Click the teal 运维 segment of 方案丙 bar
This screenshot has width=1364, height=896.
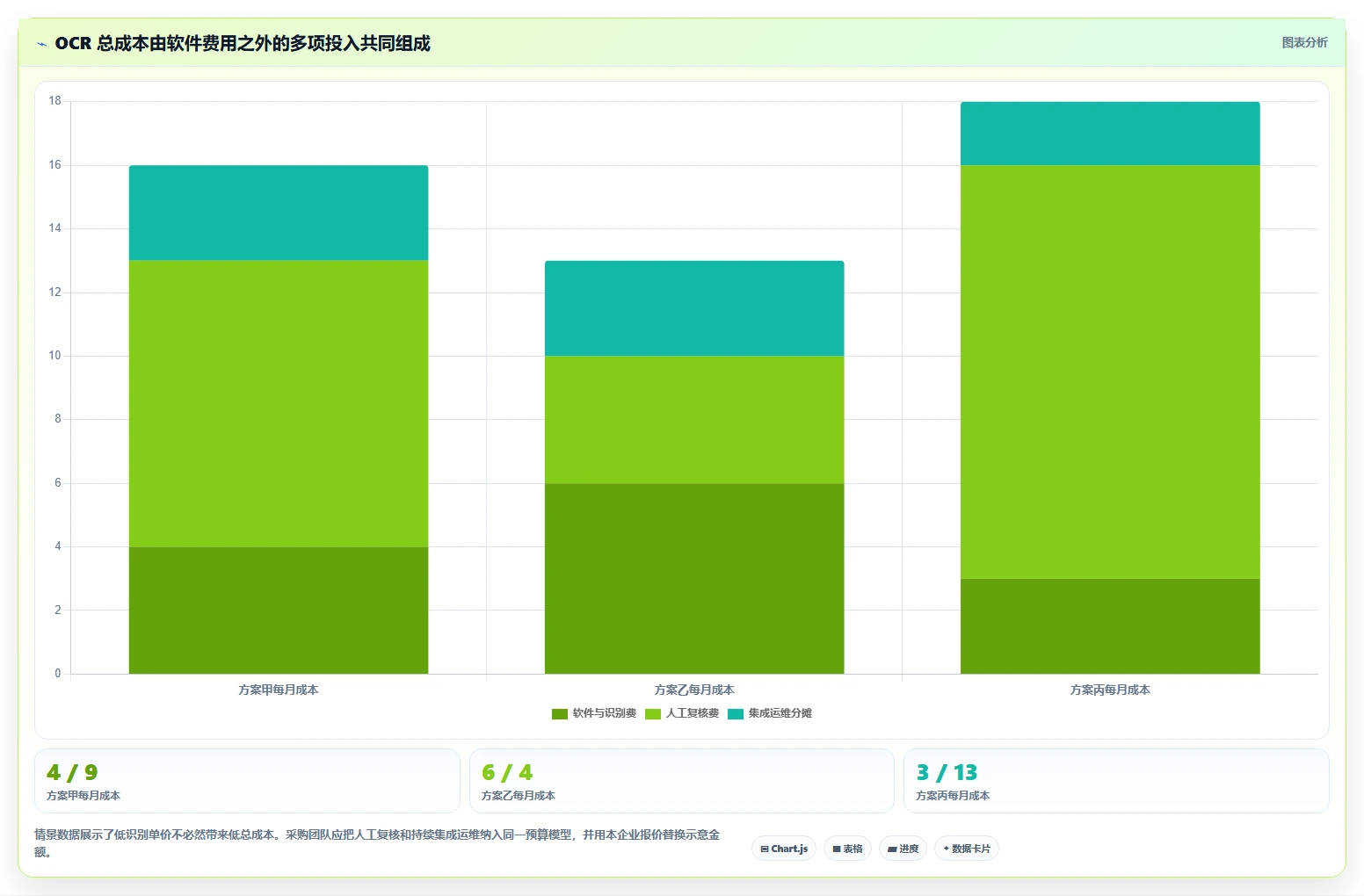1110,134
